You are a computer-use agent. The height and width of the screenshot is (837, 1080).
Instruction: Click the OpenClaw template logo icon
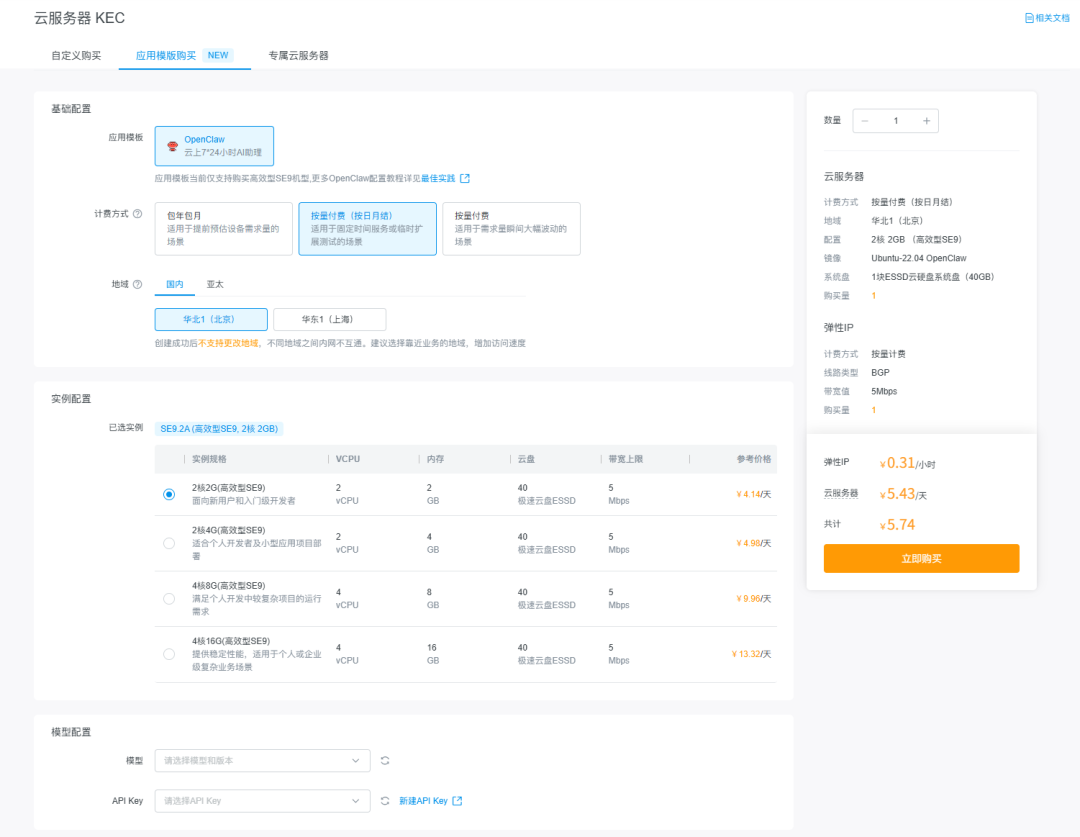point(172,146)
